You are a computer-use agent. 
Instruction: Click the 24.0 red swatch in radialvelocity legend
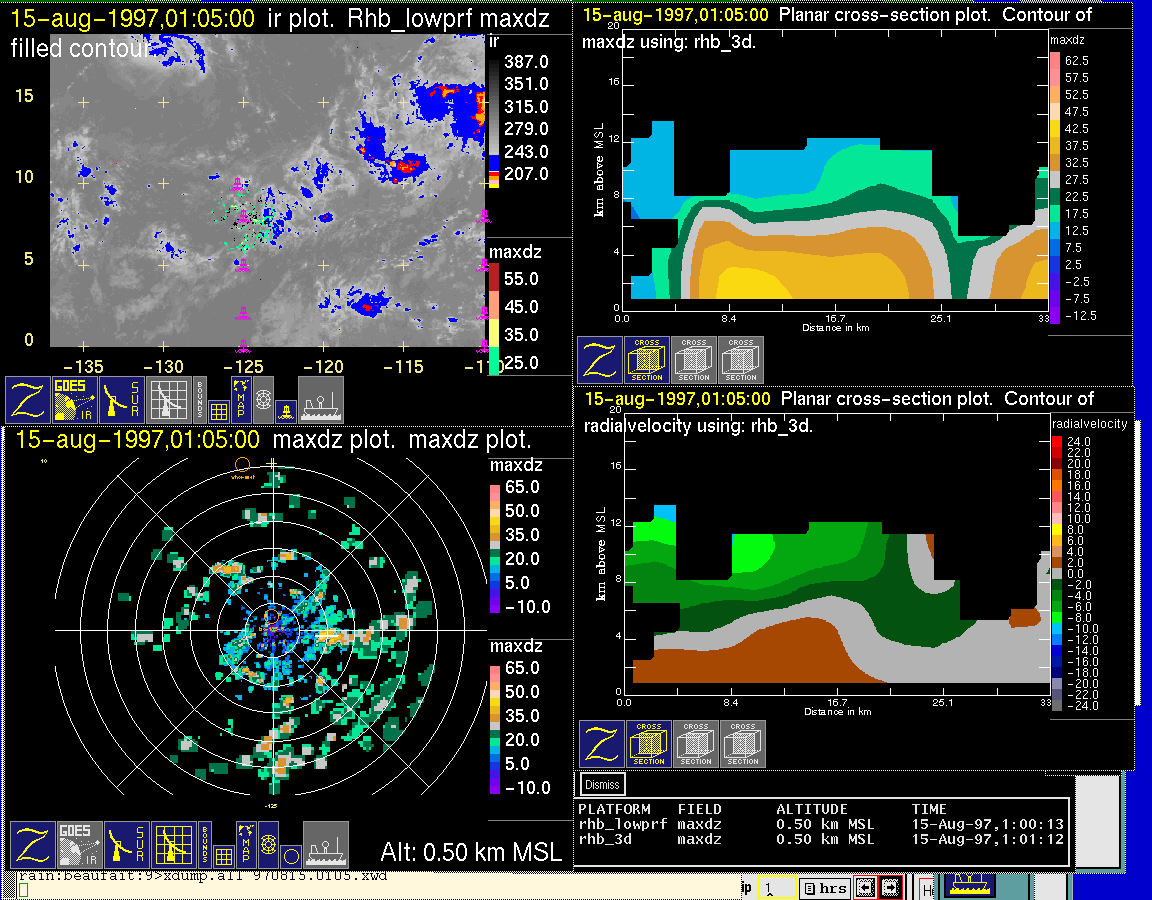[x=1057, y=442]
